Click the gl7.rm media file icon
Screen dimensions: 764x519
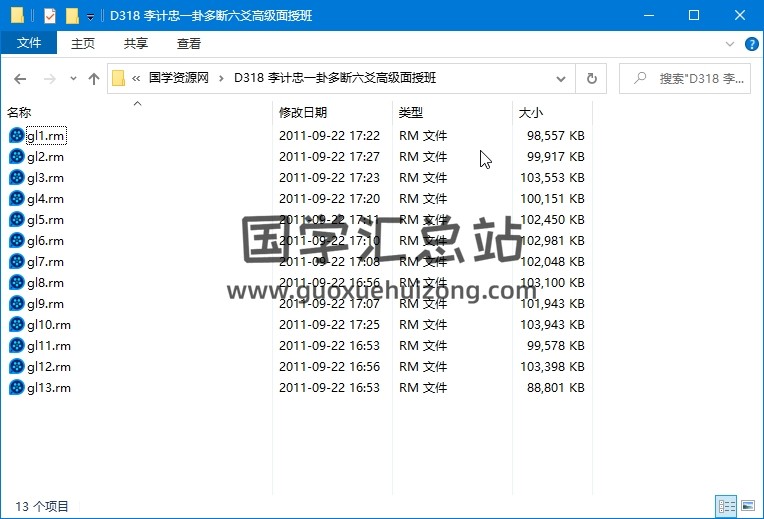(16, 261)
